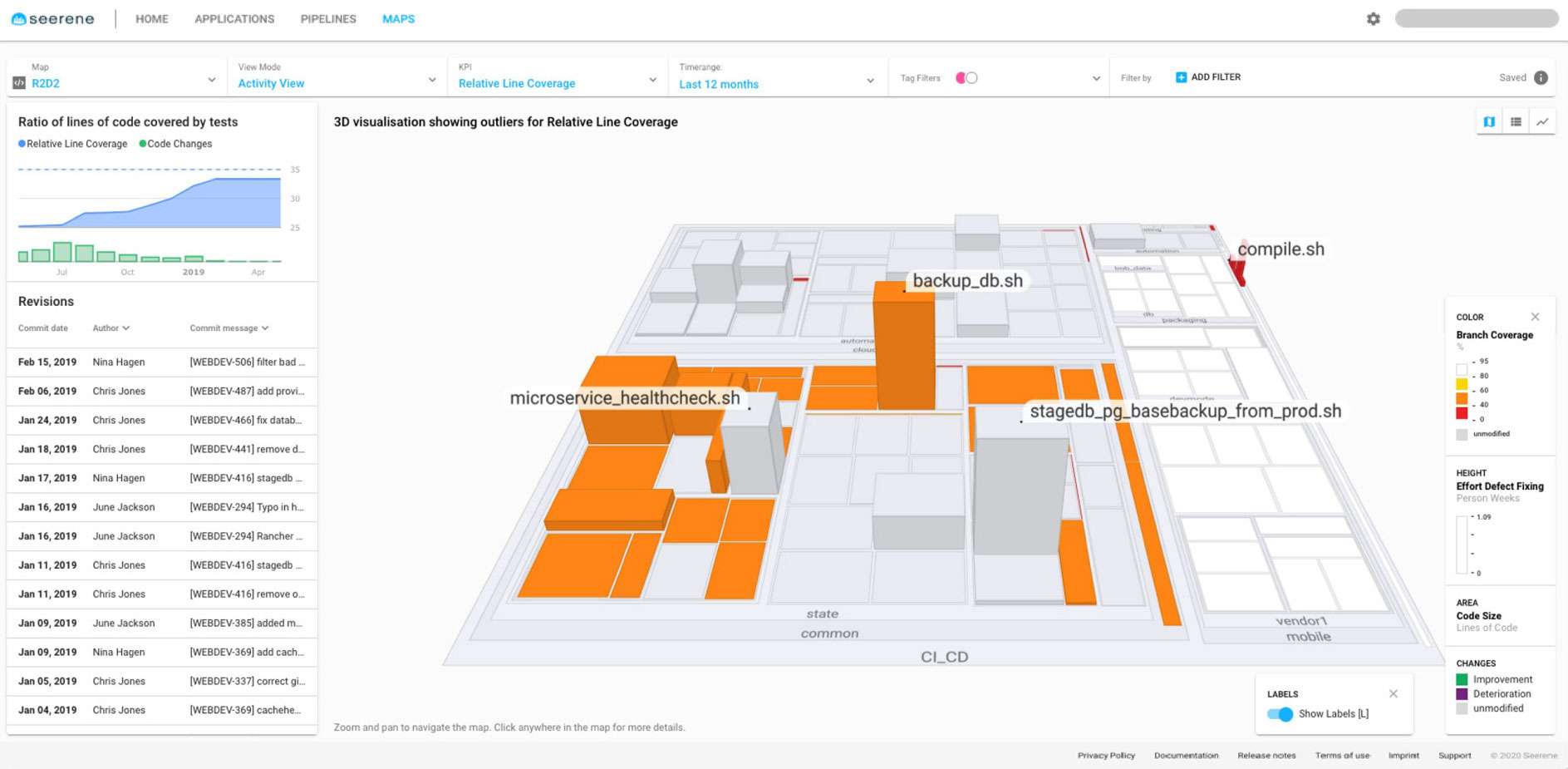Open the Support footer link
1568x769 pixels.
[1454, 756]
